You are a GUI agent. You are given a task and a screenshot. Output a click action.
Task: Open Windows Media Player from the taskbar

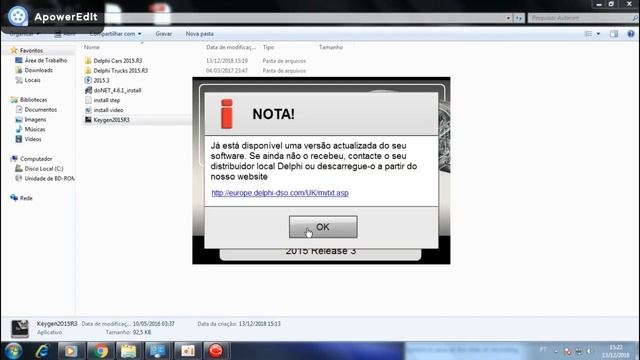point(71,351)
